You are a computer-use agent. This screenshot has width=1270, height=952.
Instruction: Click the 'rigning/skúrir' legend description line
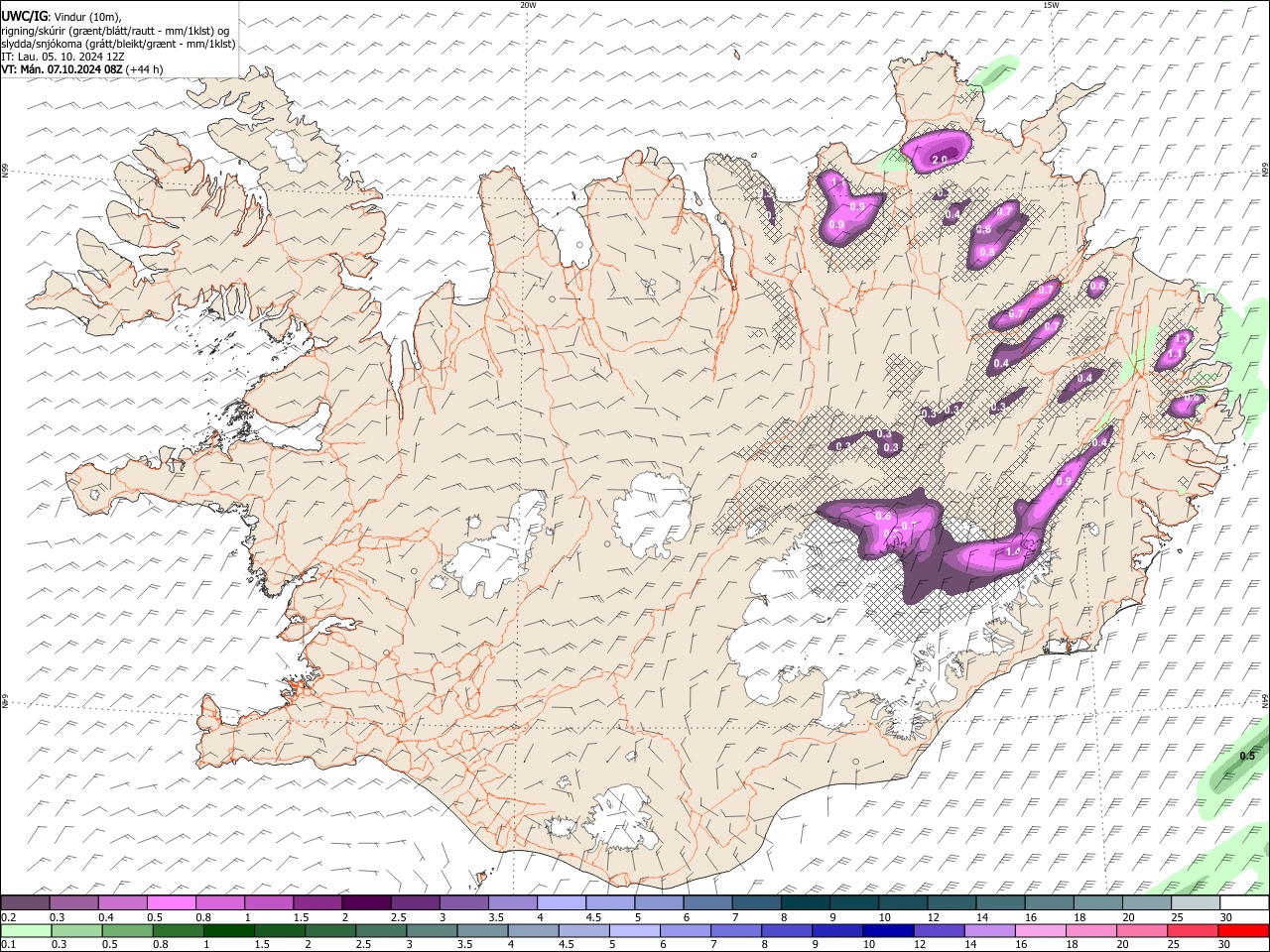click(x=116, y=30)
